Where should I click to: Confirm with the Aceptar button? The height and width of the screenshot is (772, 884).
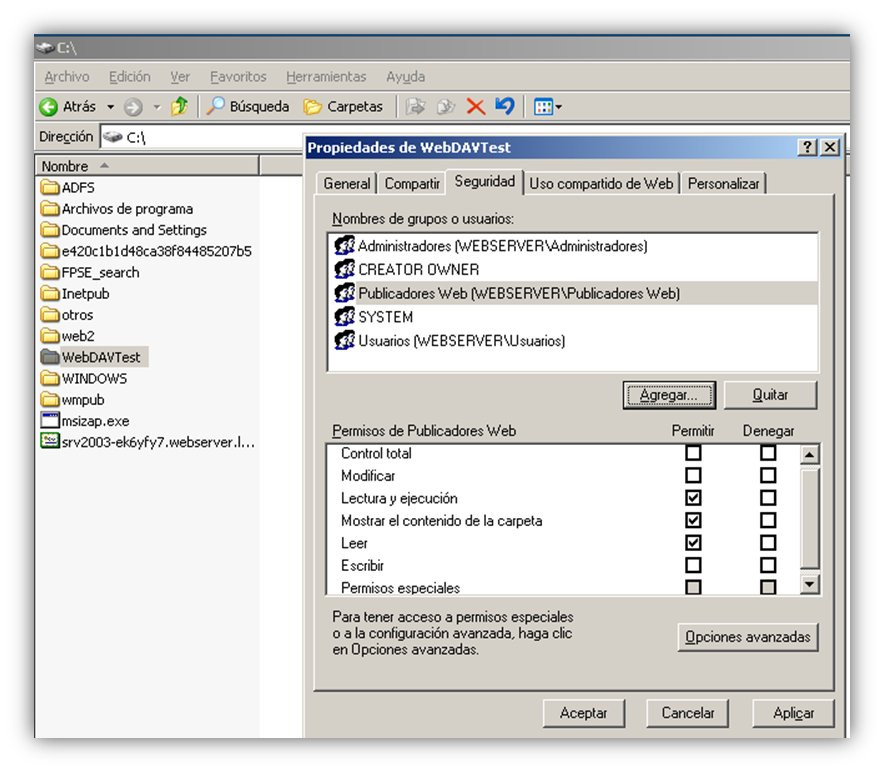(584, 713)
